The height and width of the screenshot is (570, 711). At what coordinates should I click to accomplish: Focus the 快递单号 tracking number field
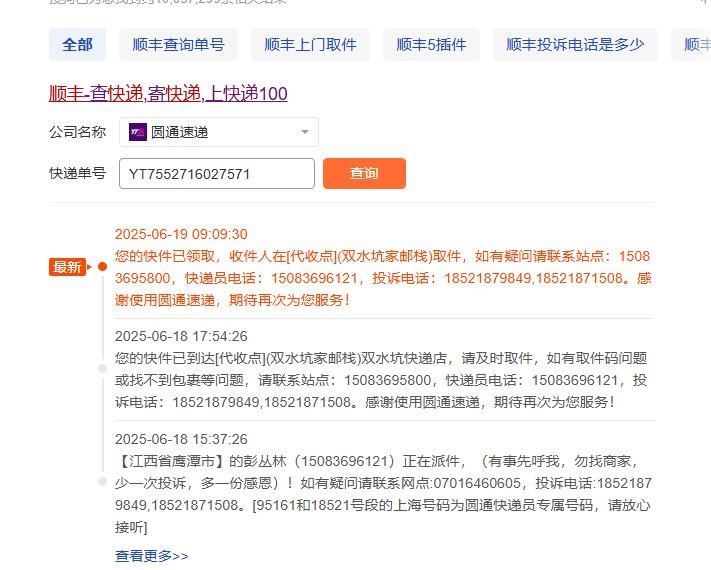tap(217, 174)
